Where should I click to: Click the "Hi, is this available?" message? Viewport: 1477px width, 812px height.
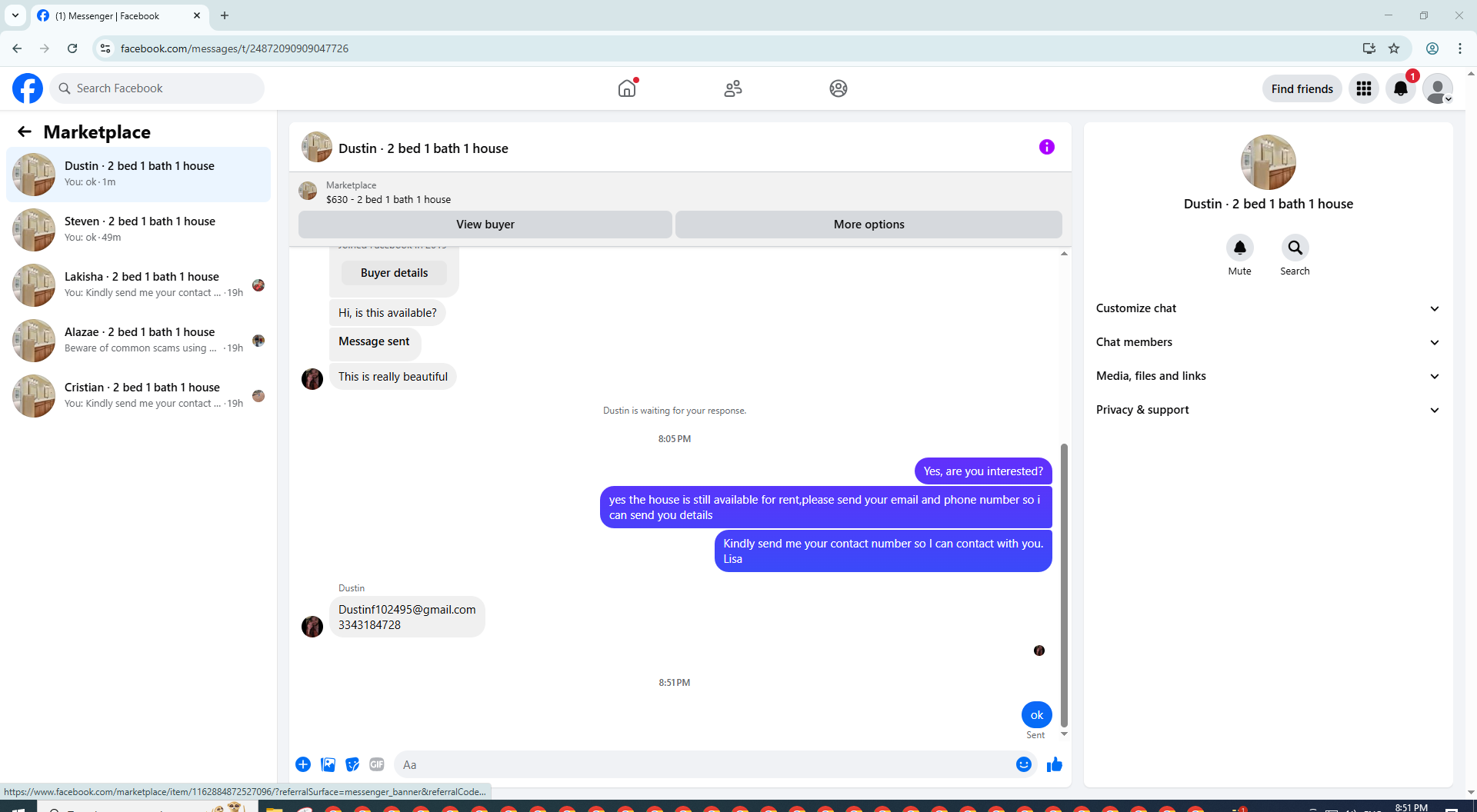click(x=387, y=313)
